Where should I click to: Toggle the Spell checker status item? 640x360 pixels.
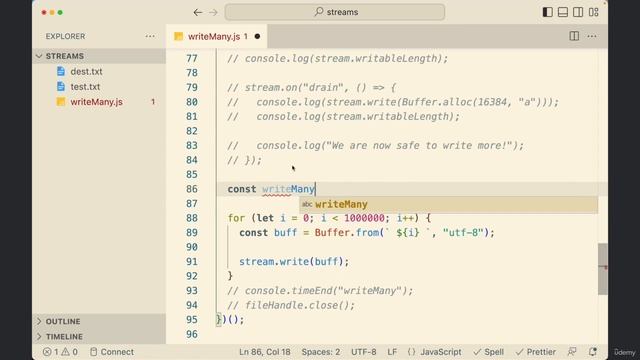pos(488,352)
